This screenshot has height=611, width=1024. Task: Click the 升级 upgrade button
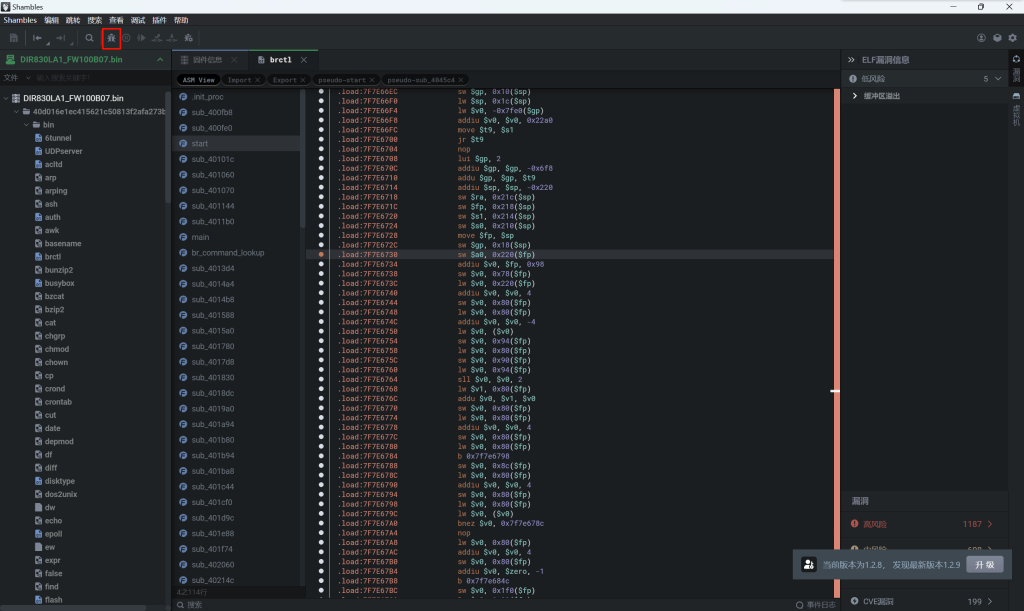click(983, 565)
